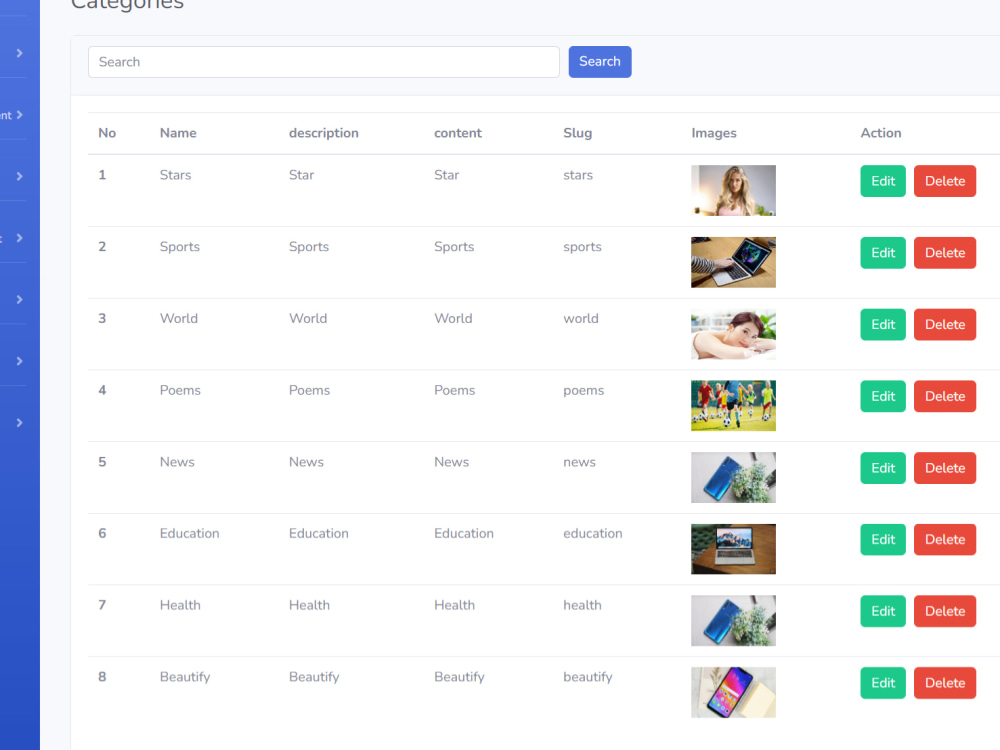The height and width of the screenshot is (750, 1000).
Task: Click the Name column header
Action: point(178,133)
